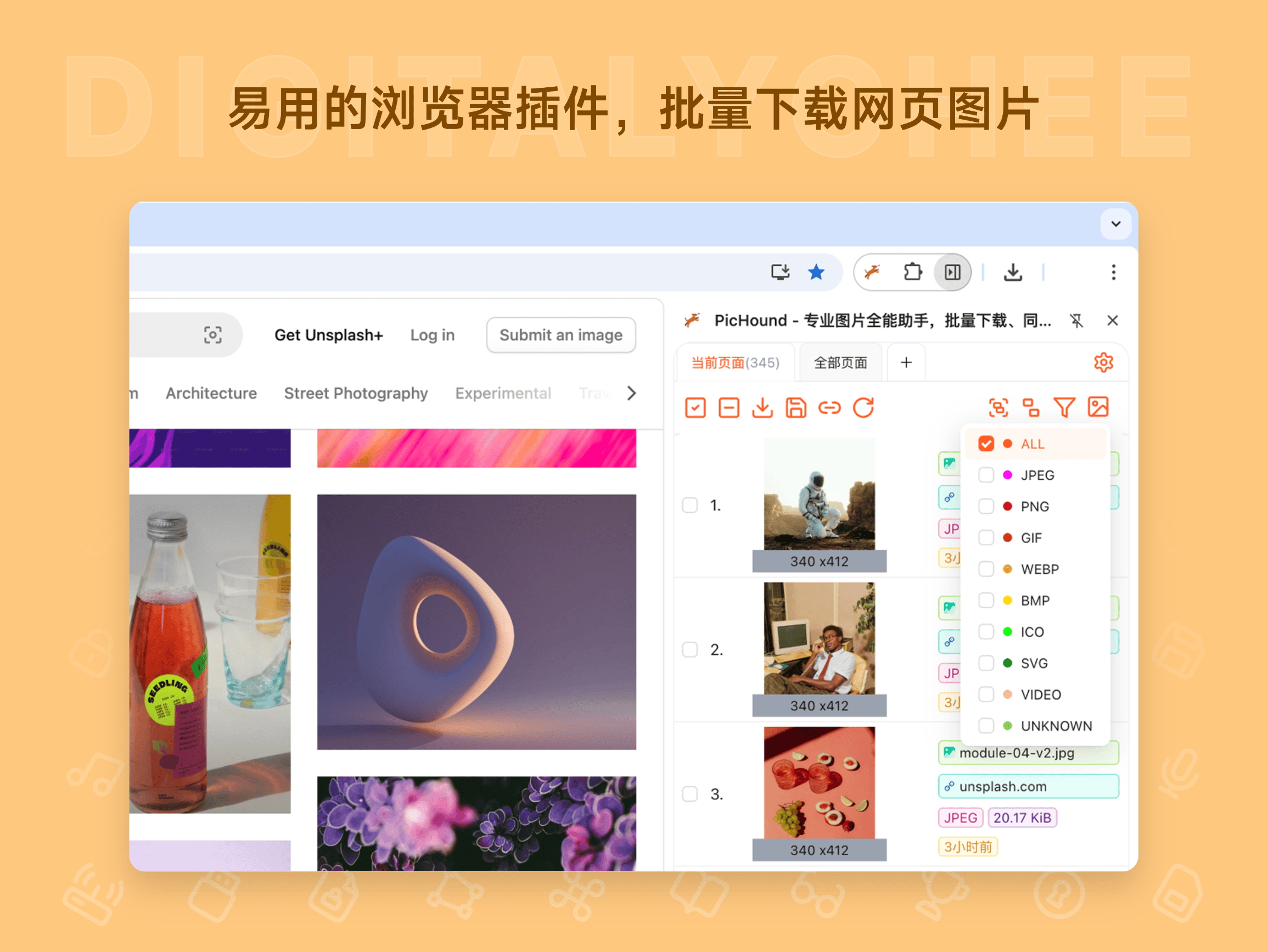Image resolution: width=1268 pixels, height=952 pixels.
Task: Open PicHound settings gear
Action: [1103, 362]
